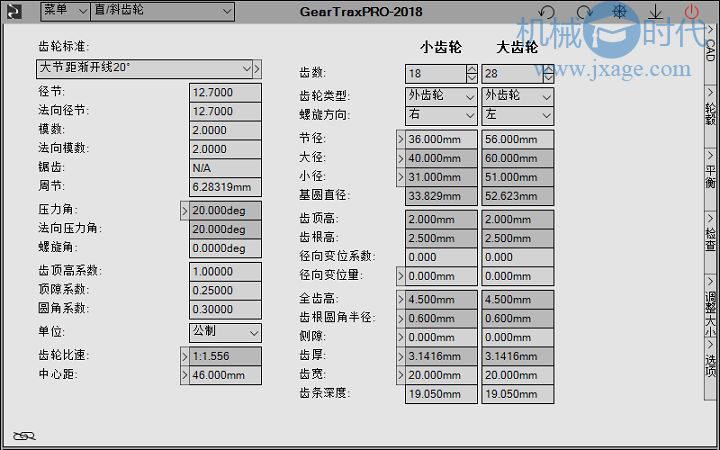Click the 螺旋角 field showing 0.0000deg

coord(225,248)
